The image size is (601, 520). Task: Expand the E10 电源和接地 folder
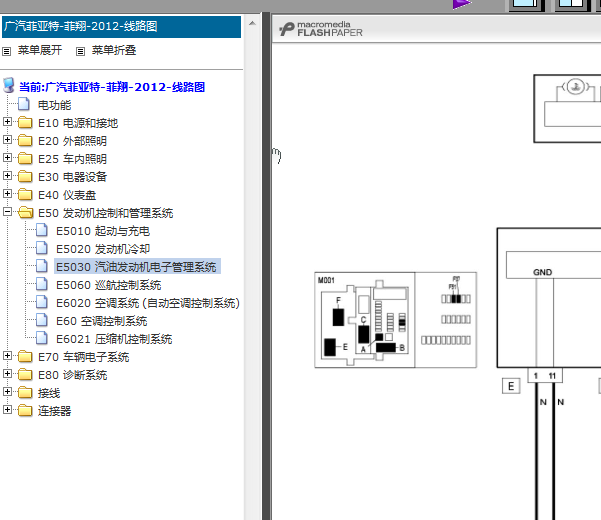coord(7,122)
